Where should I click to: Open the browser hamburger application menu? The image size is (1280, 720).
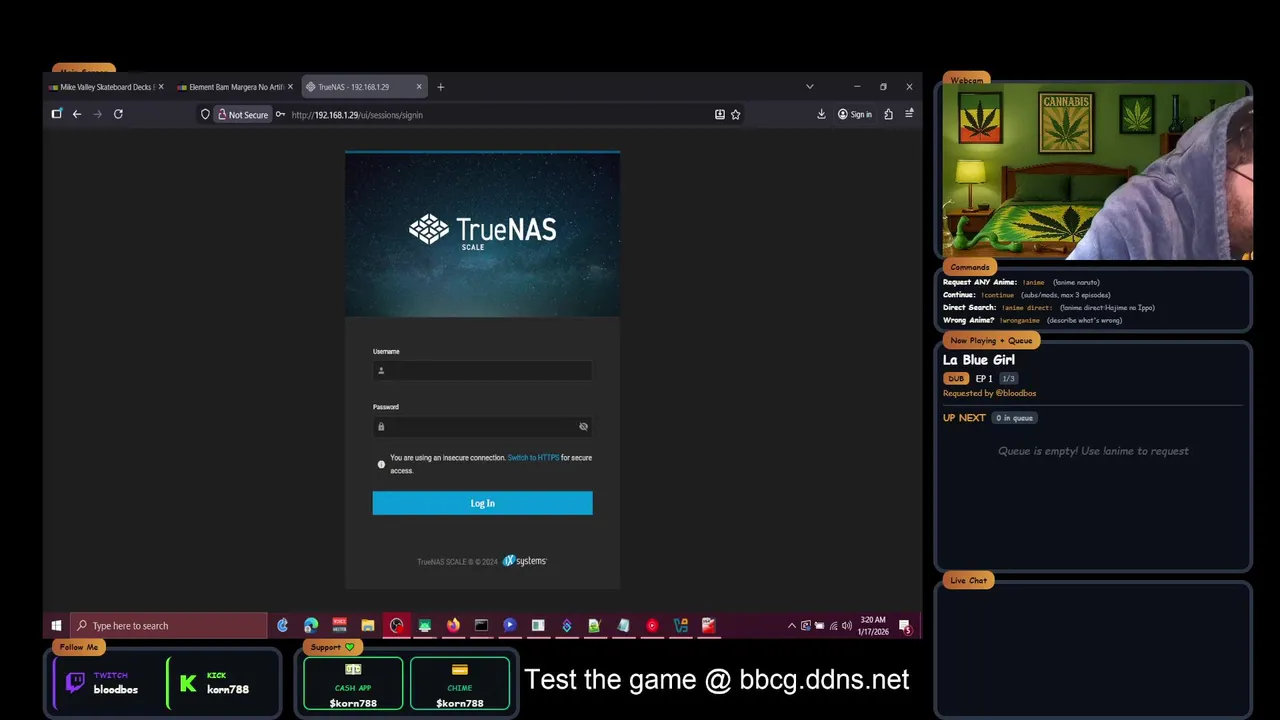(x=909, y=115)
